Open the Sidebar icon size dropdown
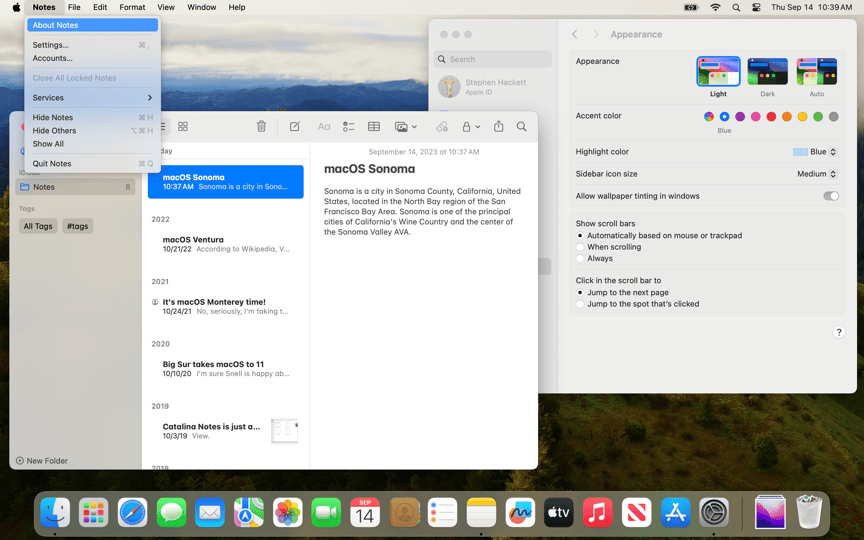The image size is (864, 540). (817, 174)
